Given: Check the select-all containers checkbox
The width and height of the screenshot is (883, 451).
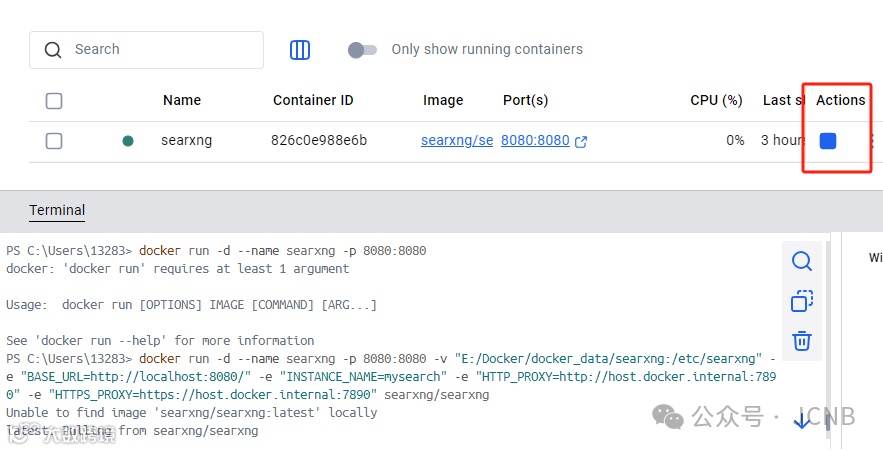Looking at the screenshot, I should point(54,101).
